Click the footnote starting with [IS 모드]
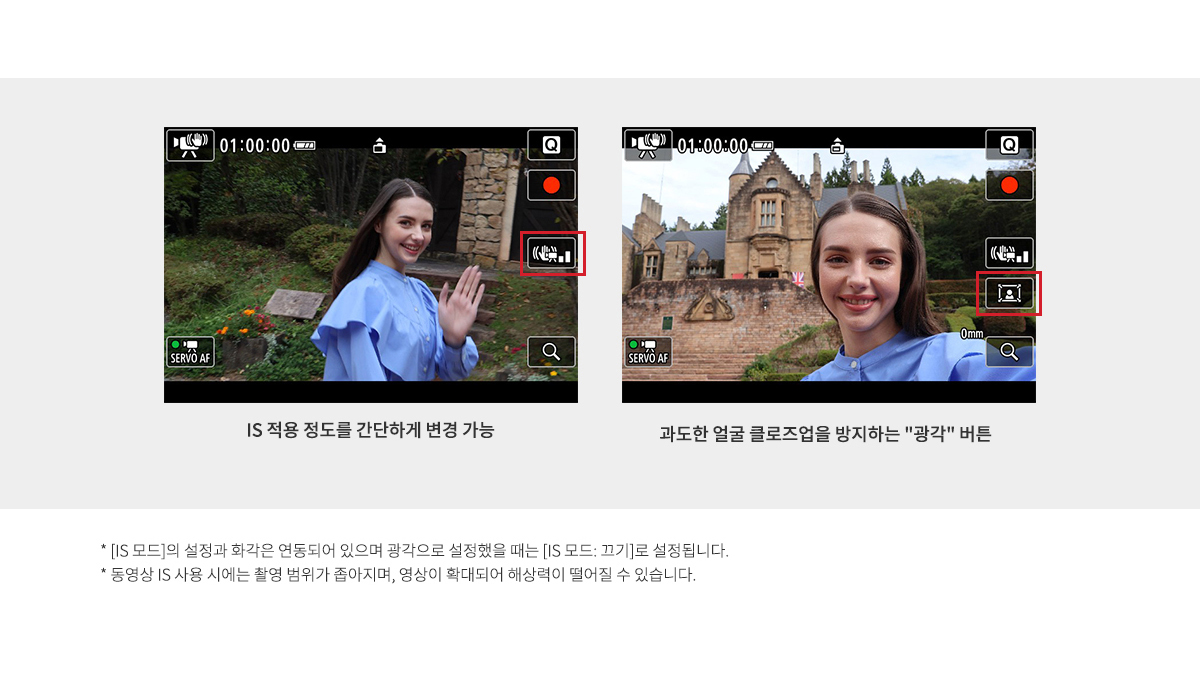This screenshot has width=1200, height=692. tap(415, 550)
